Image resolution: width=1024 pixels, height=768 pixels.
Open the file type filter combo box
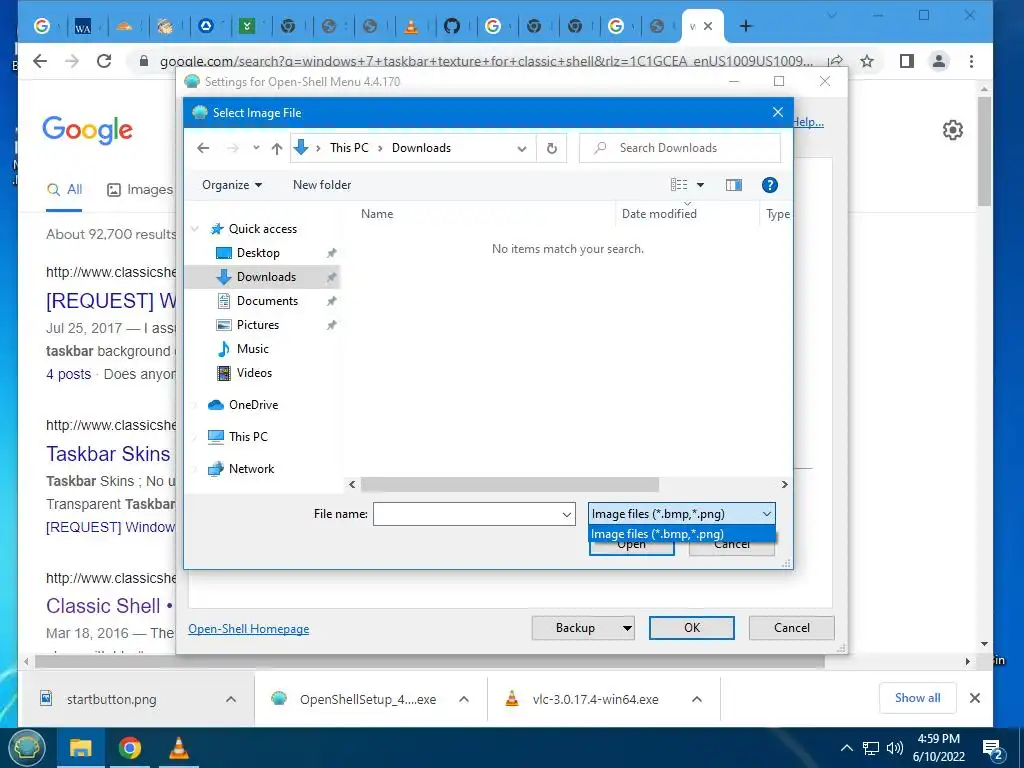pyautogui.click(x=682, y=514)
